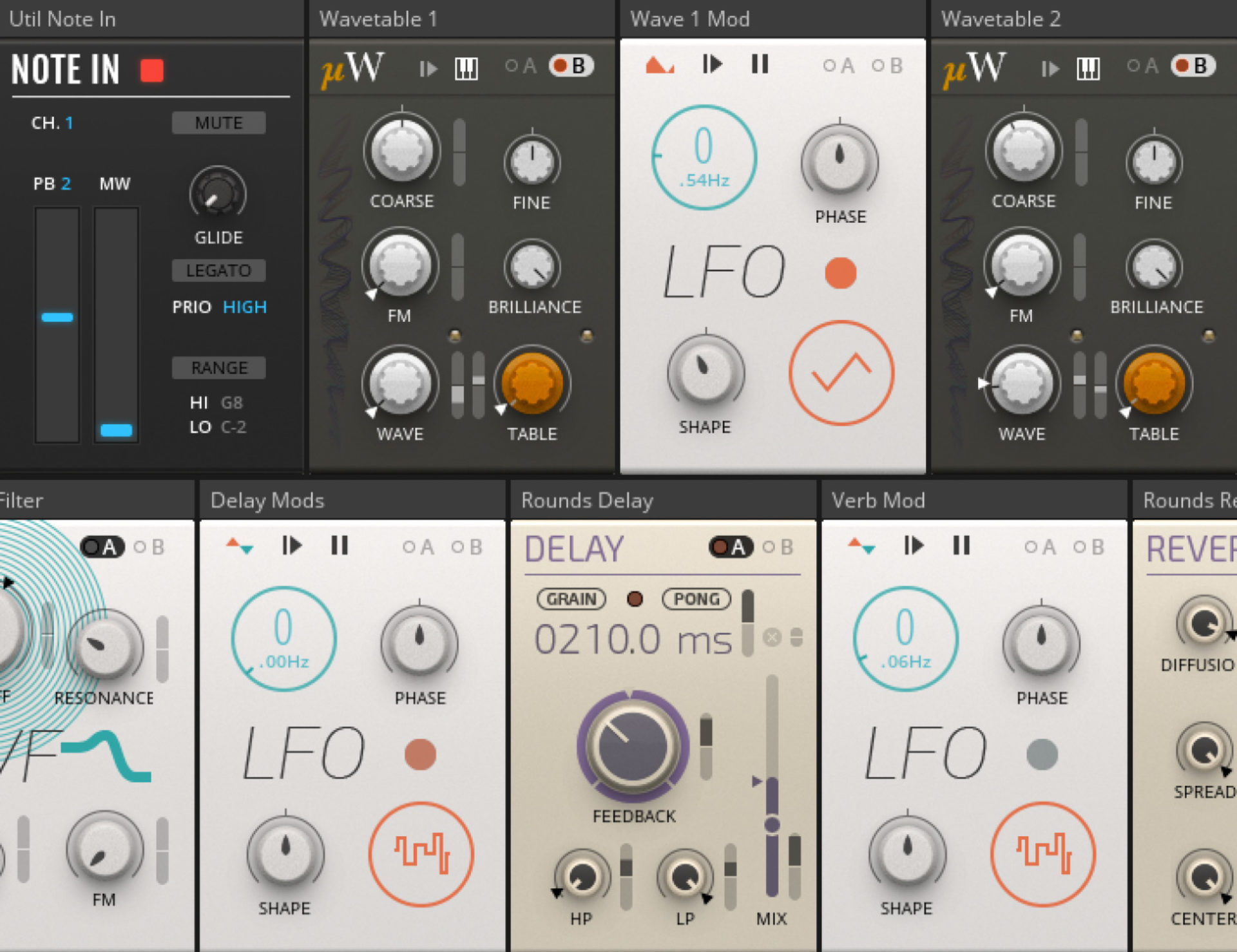Screen dimensions: 1237x952
Task: Click the Delay Mods panel header
Action: 266,500
